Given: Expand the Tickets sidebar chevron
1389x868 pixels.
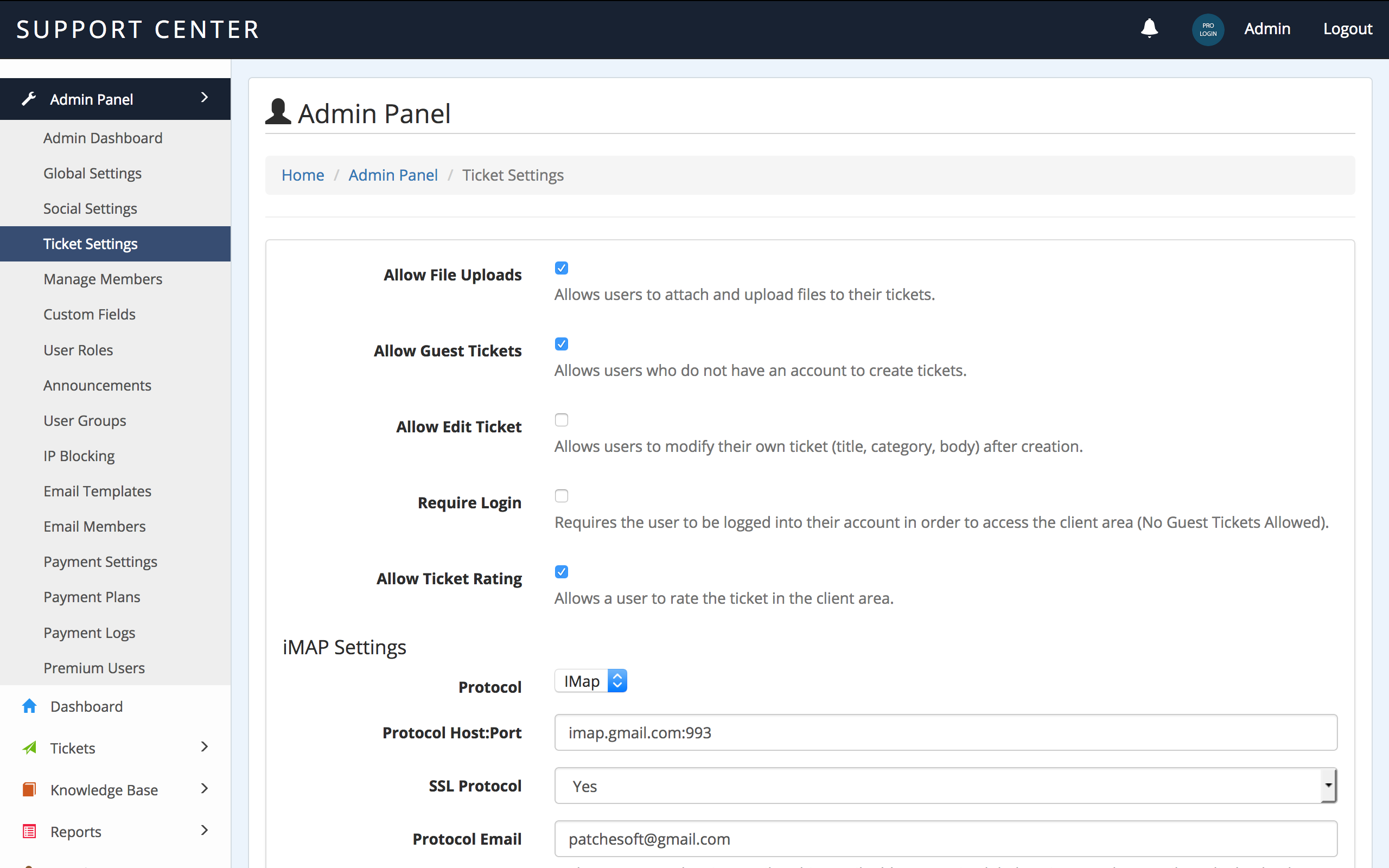Looking at the screenshot, I should [x=205, y=747].
